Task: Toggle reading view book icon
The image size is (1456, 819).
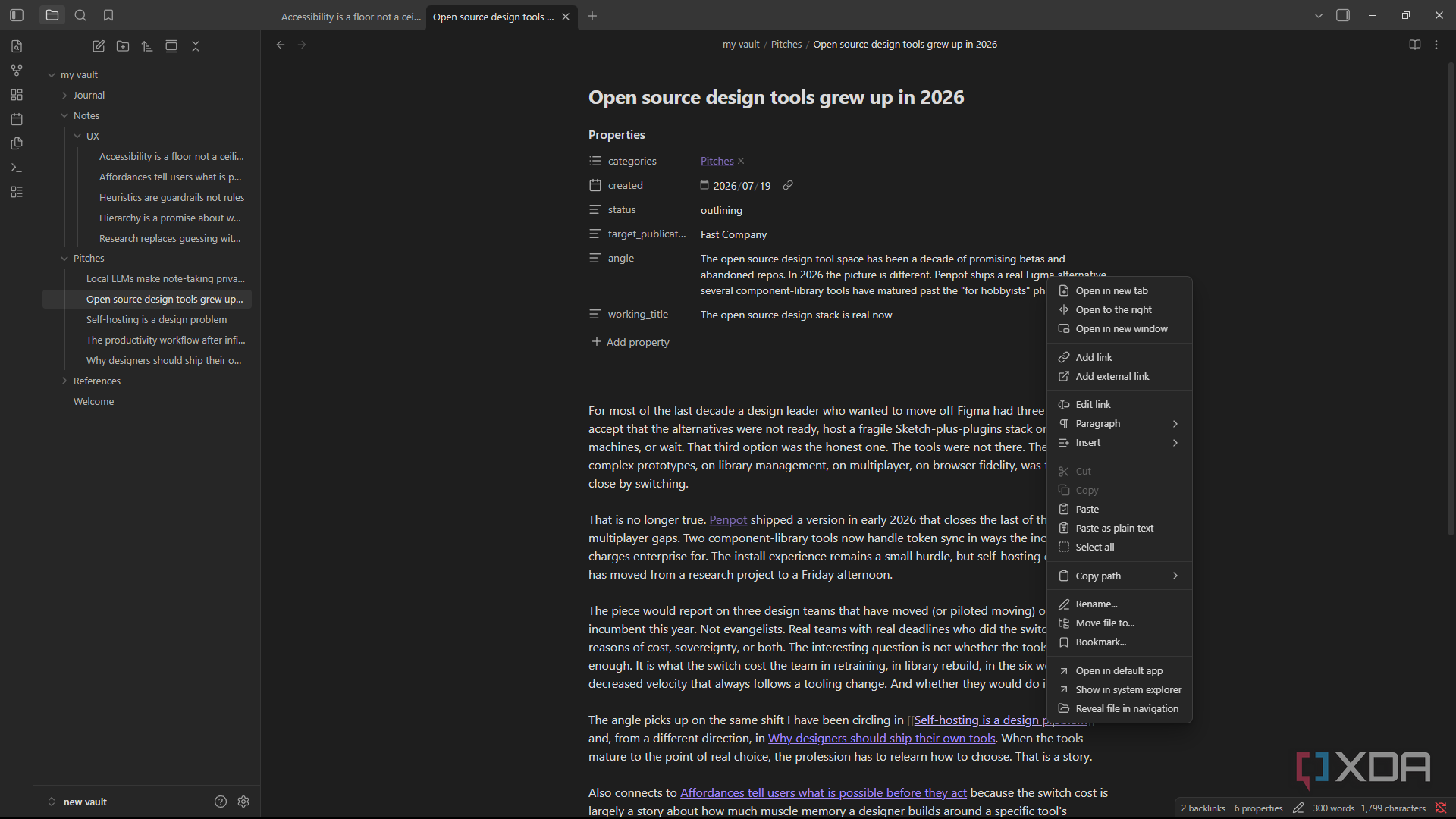Action: tap(1415, 45)
